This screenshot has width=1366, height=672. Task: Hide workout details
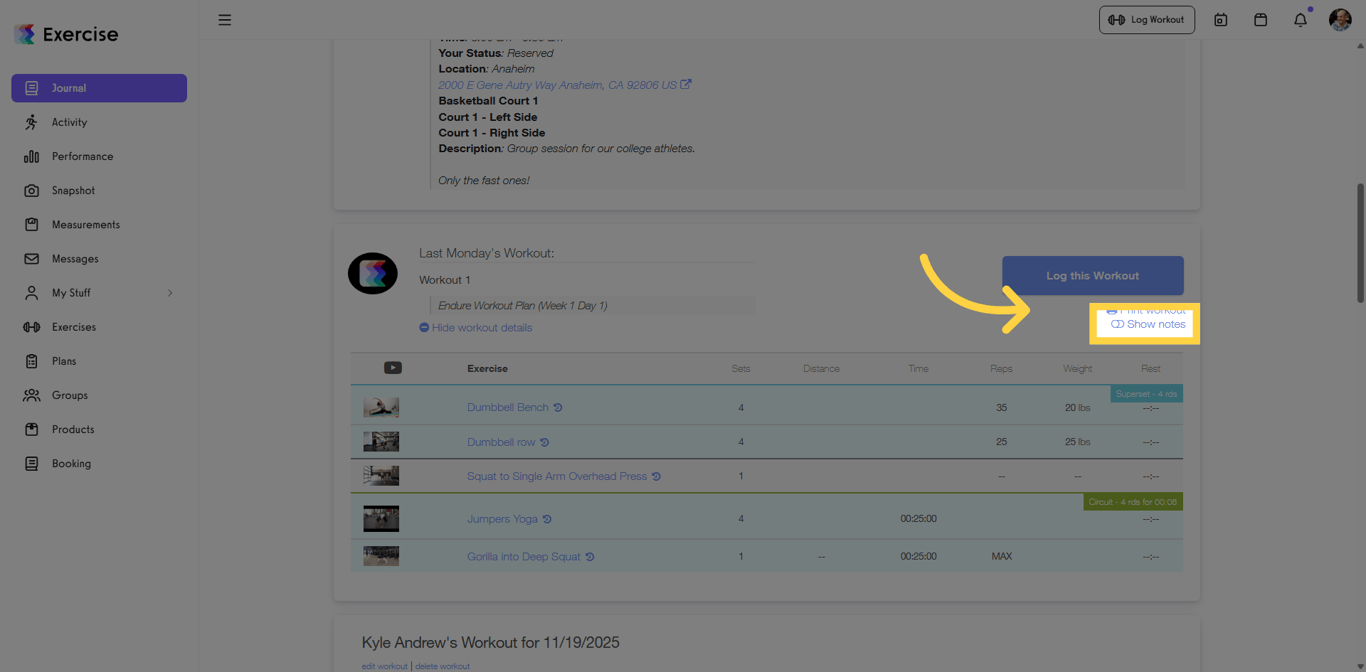click(476, 328)
